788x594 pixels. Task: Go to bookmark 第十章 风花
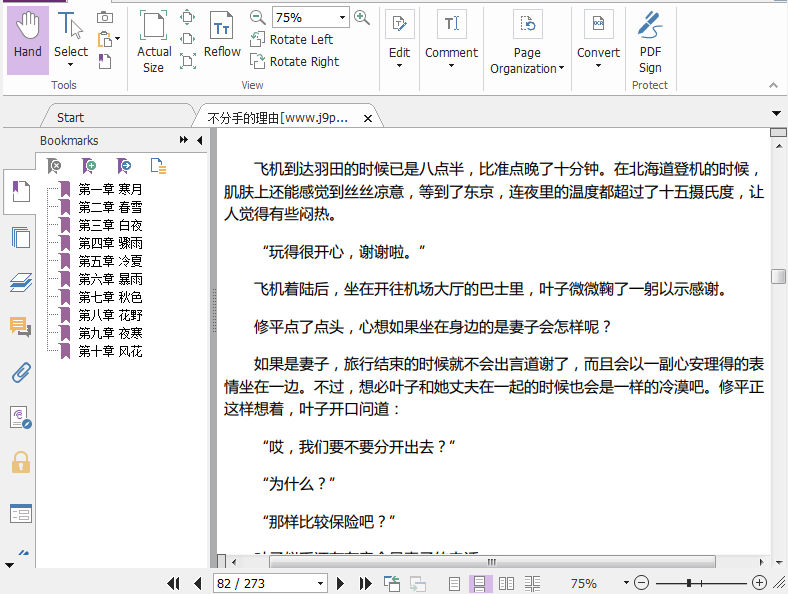(110, 351)
